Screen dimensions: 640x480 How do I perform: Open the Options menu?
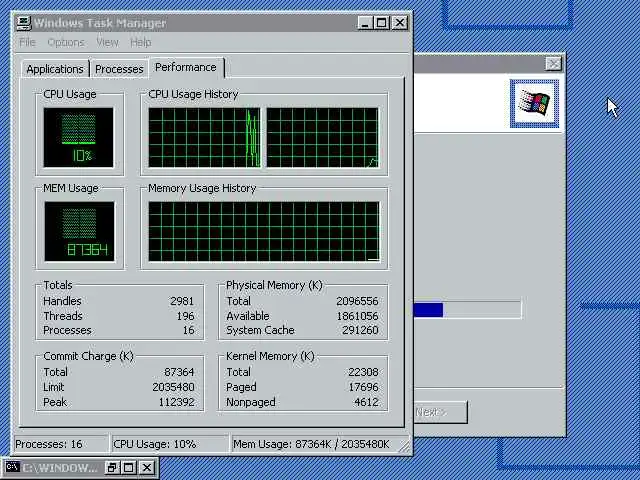[66, 42]
